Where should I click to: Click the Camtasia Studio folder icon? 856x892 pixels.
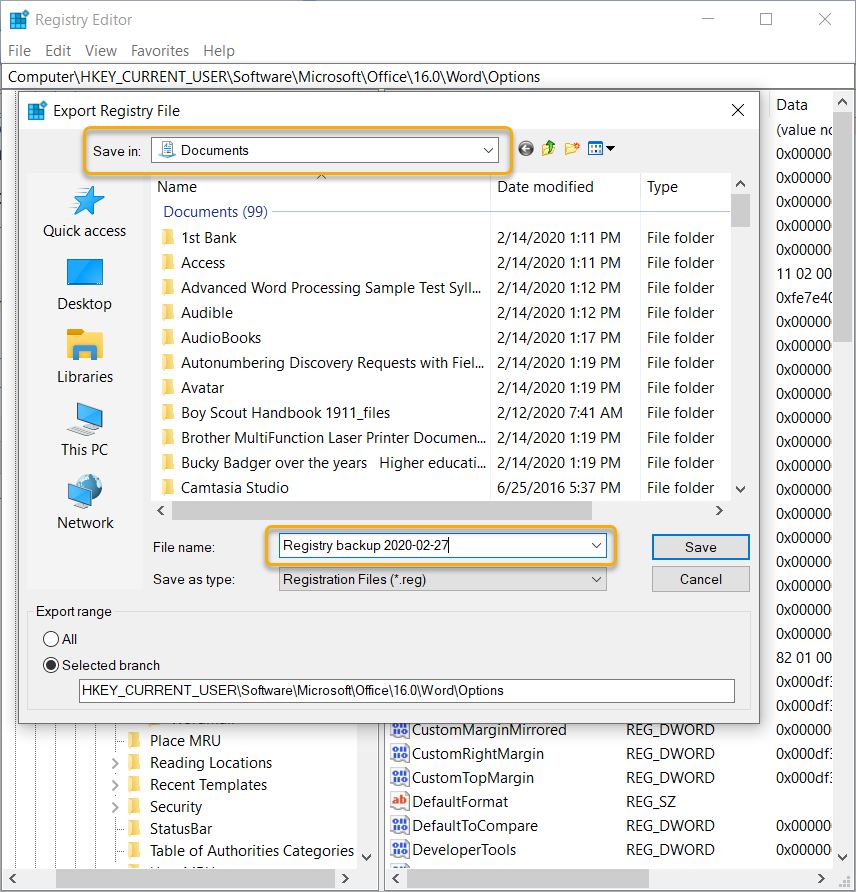point(168,488)
